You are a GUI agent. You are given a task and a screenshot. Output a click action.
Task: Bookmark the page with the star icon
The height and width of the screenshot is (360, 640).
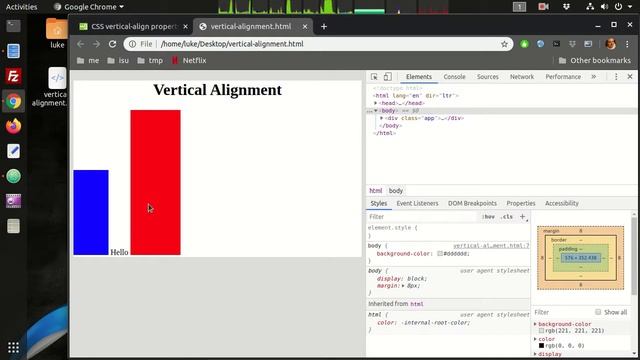coord(504,44)
